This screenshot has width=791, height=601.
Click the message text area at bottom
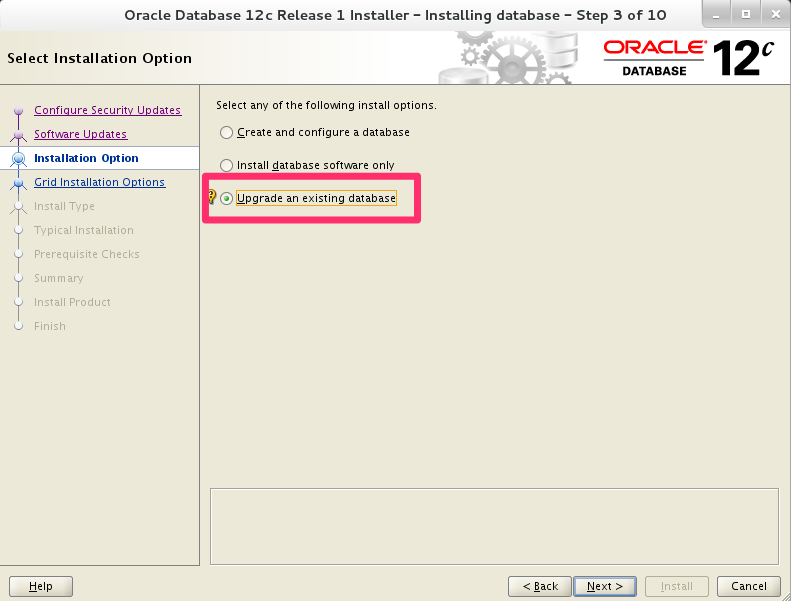pyautogui.click(x=494, y=526)
